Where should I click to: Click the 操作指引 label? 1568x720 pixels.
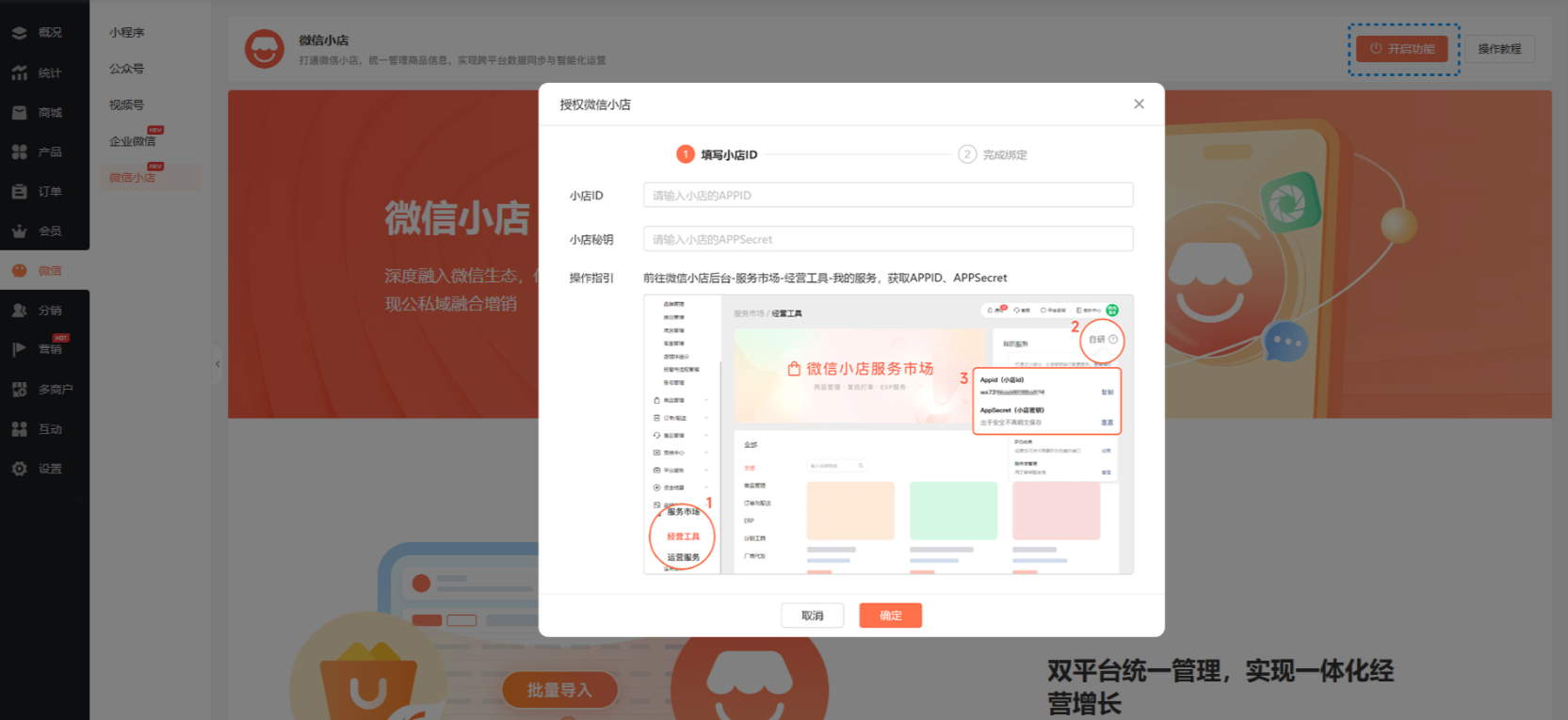(x=591, y=278)
